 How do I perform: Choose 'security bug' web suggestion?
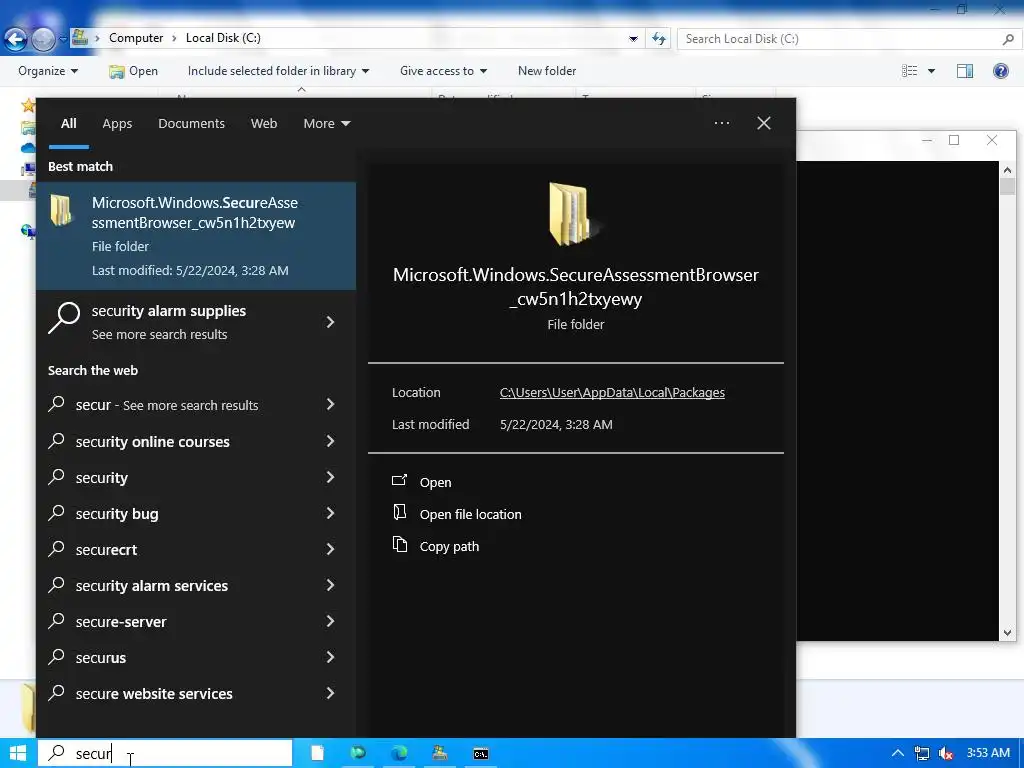[116, 514]
